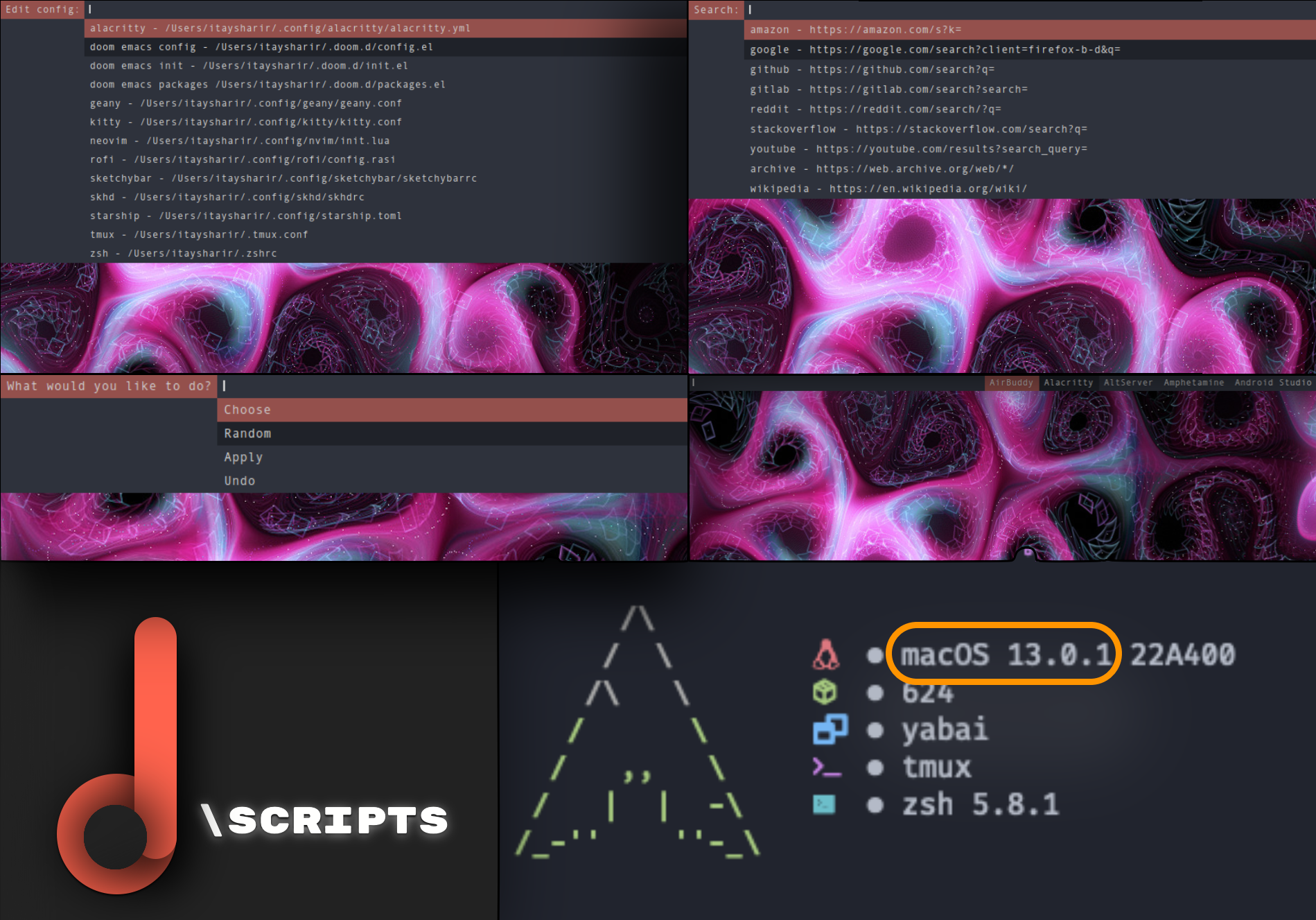Select the doom emacs config entry
The image size is (1316, 920).
click(x=385, y=47)
